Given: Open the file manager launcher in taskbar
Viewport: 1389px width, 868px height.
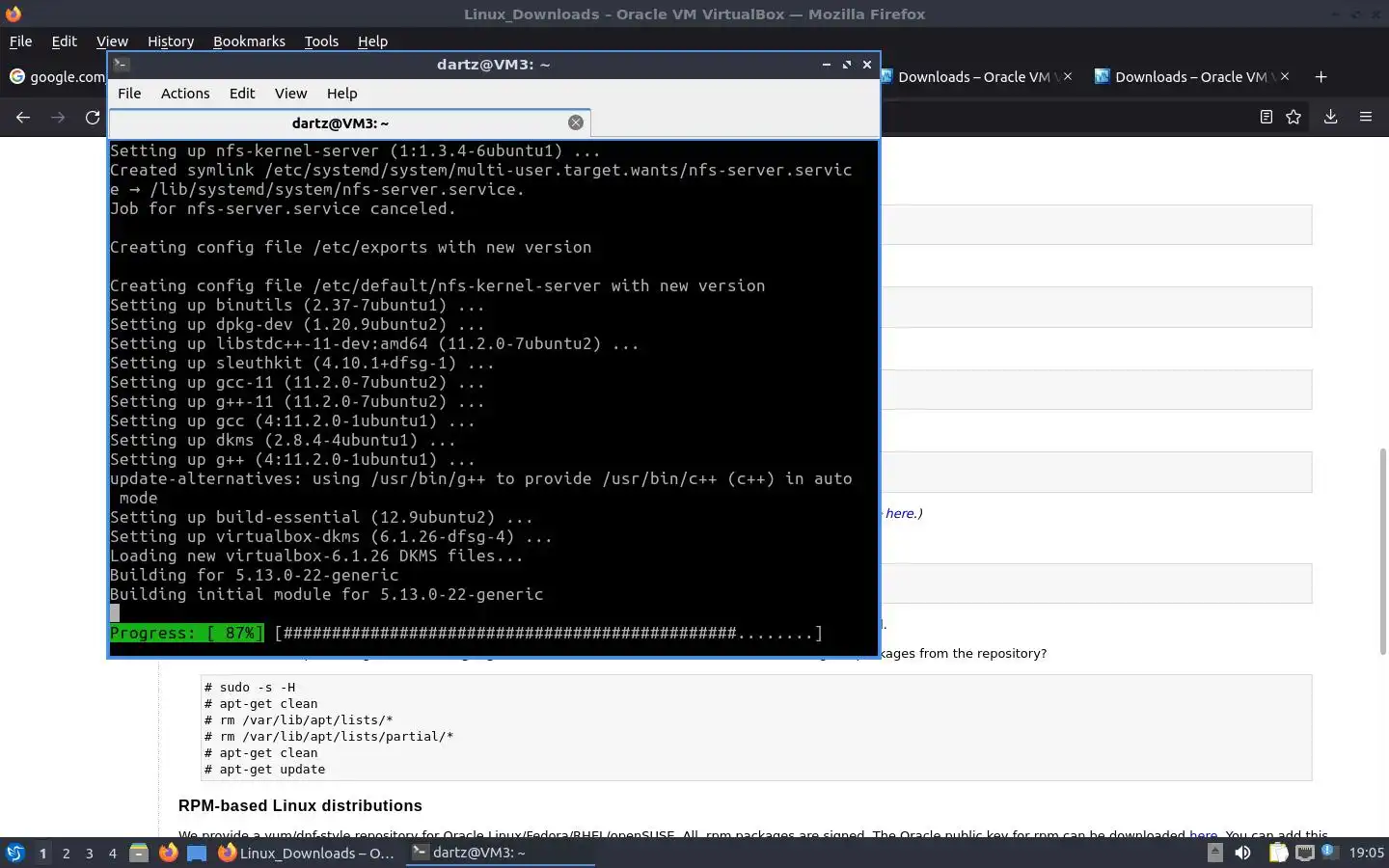Looking at the screenshot, I should [139, 853].
